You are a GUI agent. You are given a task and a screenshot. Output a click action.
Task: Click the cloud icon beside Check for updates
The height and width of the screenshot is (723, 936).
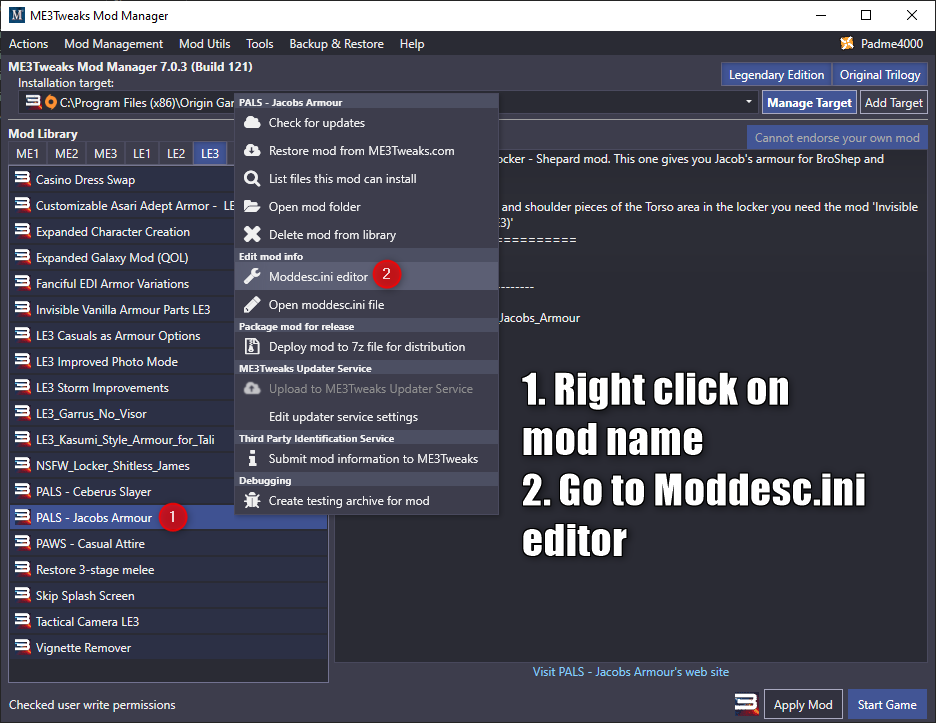[x=253, y=122]
